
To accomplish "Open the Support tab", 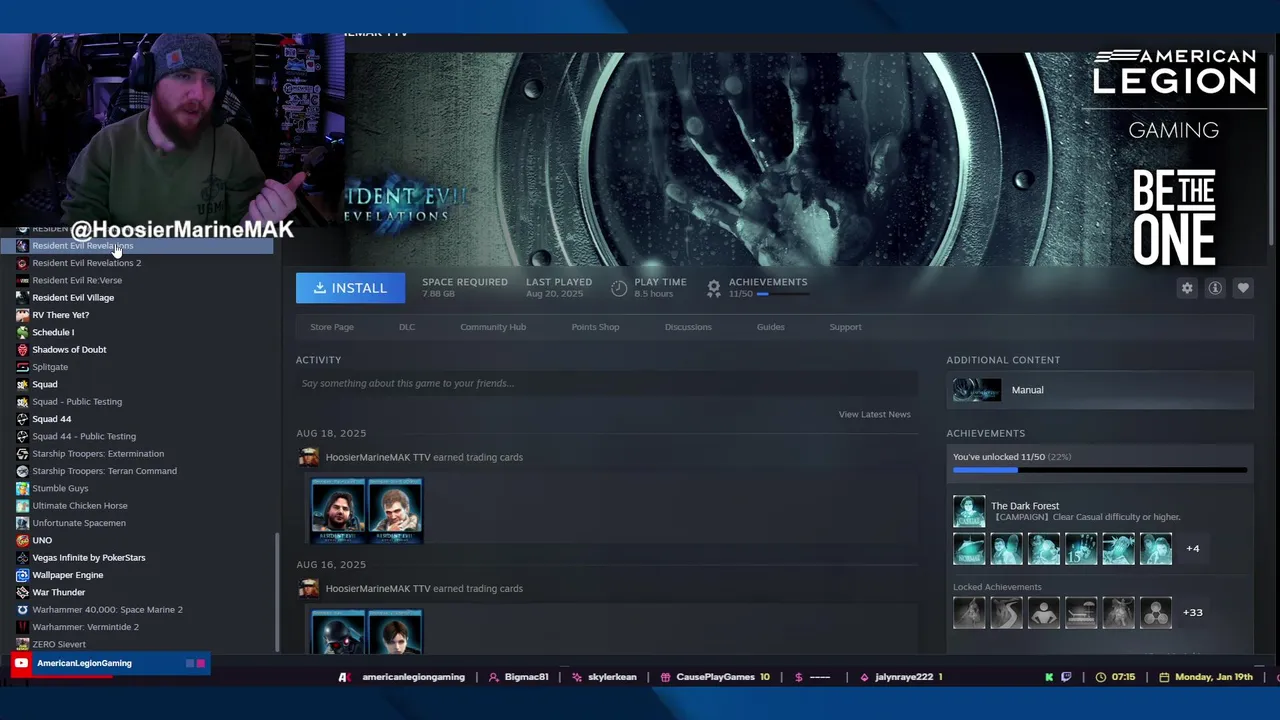I will point(845,327).
